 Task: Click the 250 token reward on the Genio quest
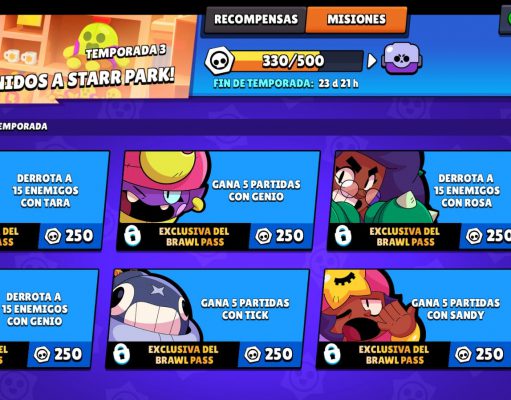point(280,236)
